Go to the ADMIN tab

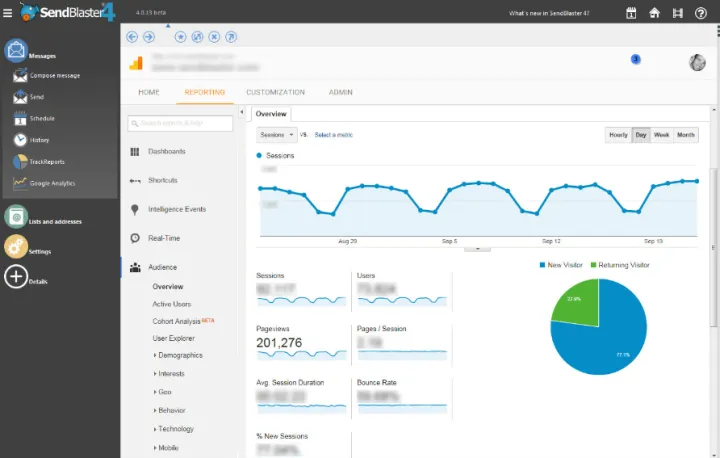pyautogui.click(x=340, y=92)
